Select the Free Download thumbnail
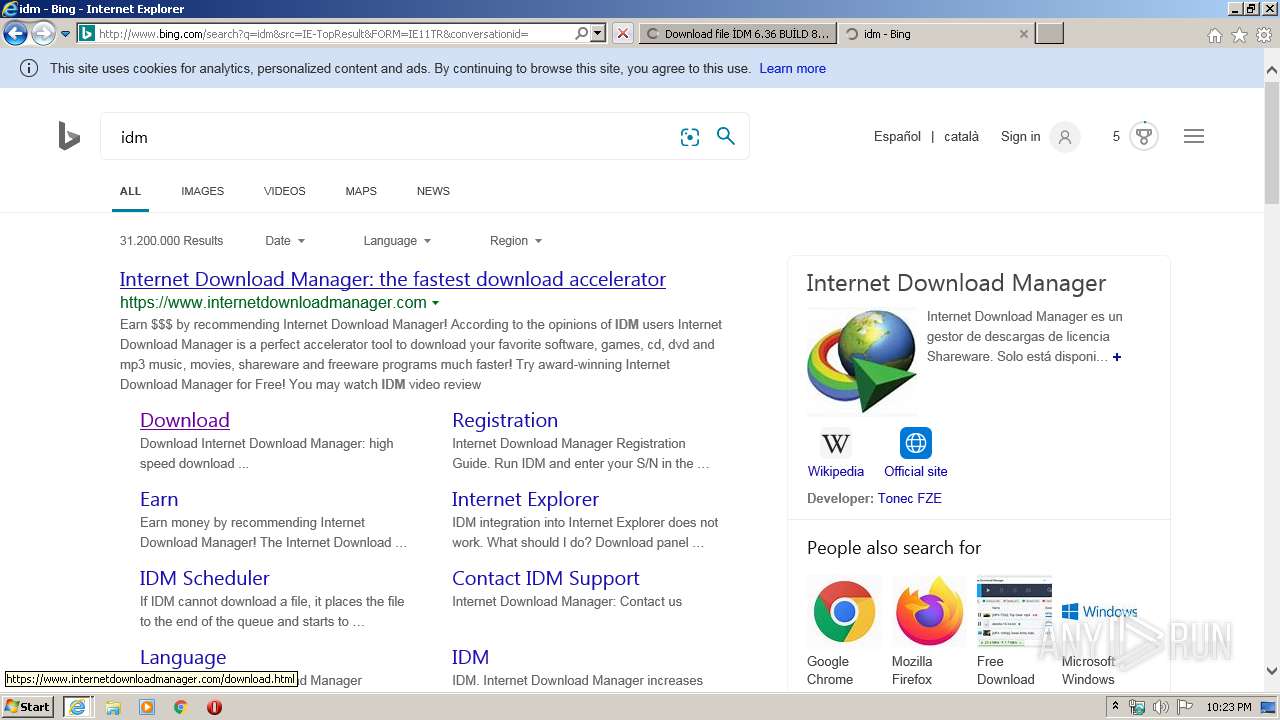1280x720 pixels. [x=1014, y=611]
